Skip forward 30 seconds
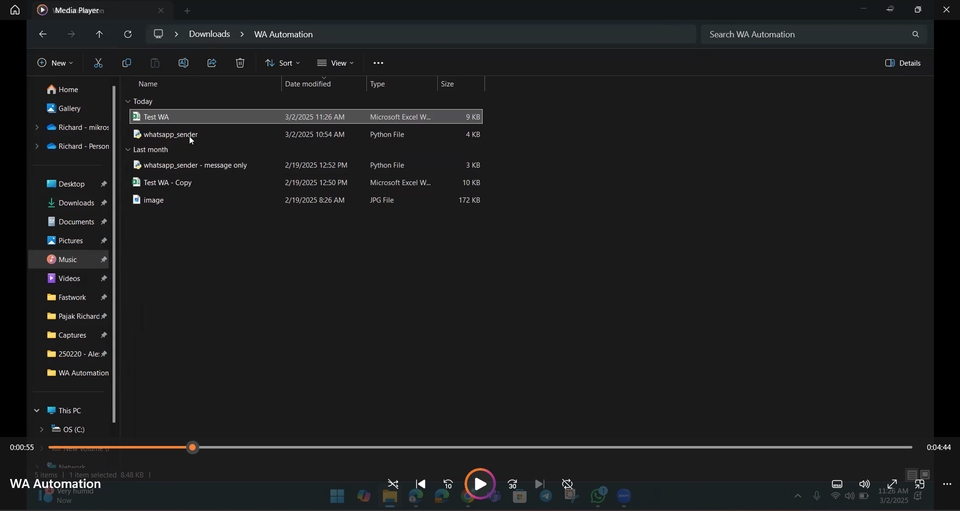960x511 pixels. click(x=512, y=484)
